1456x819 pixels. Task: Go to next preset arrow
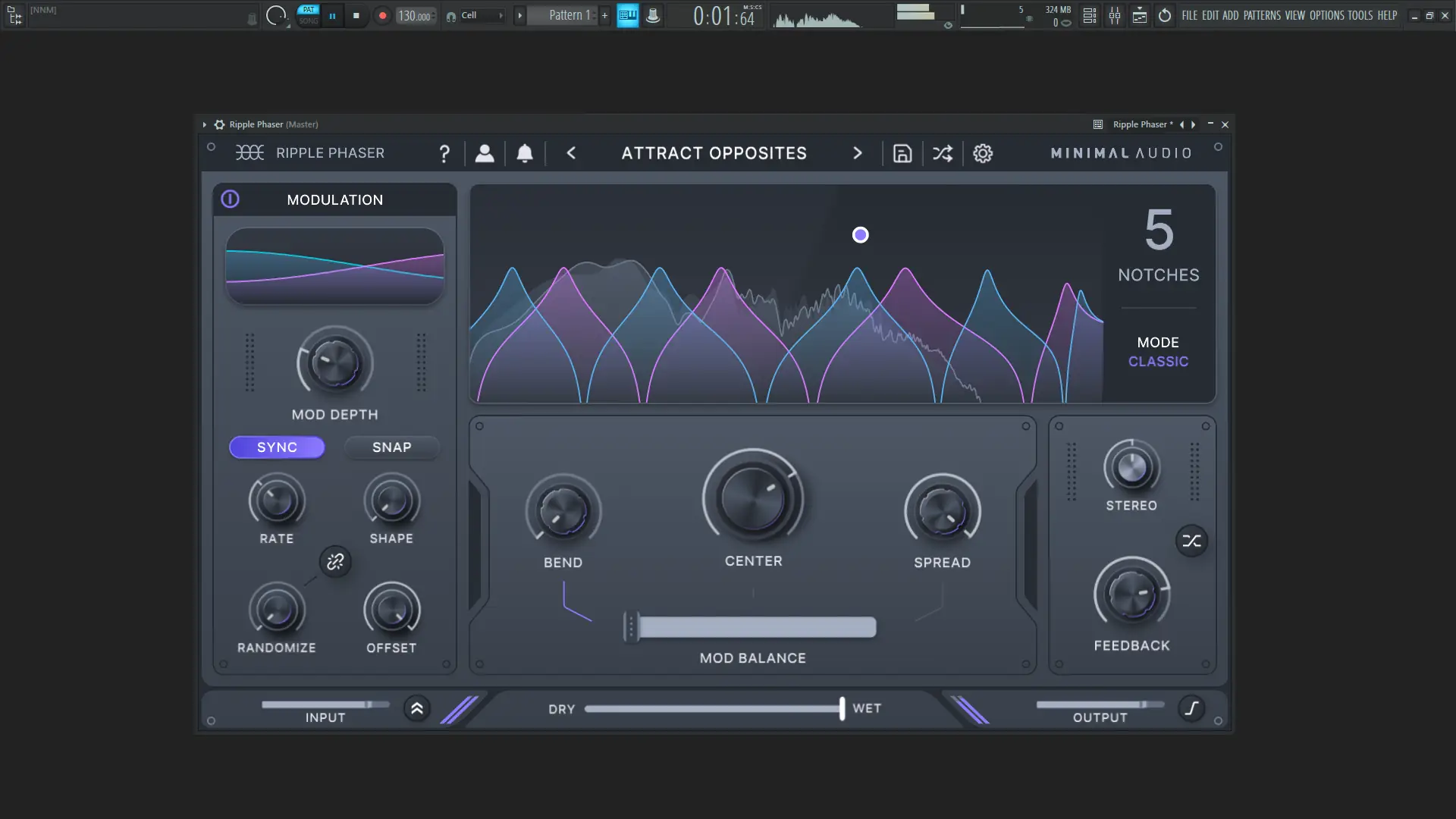pos(858,154)
